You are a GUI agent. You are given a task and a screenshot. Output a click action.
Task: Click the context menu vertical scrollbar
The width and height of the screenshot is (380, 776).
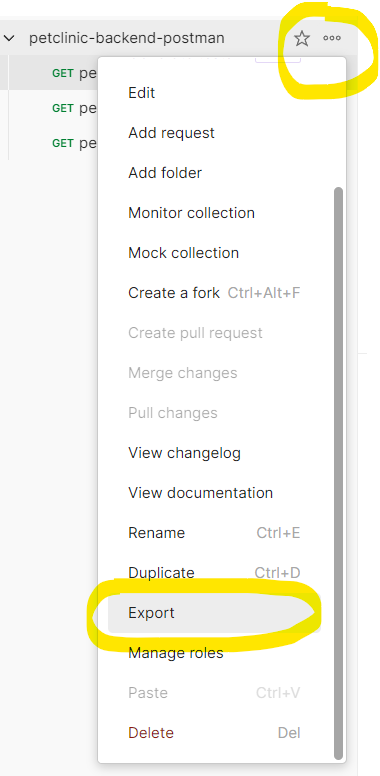pyautogui.click(x=338, y=473)
